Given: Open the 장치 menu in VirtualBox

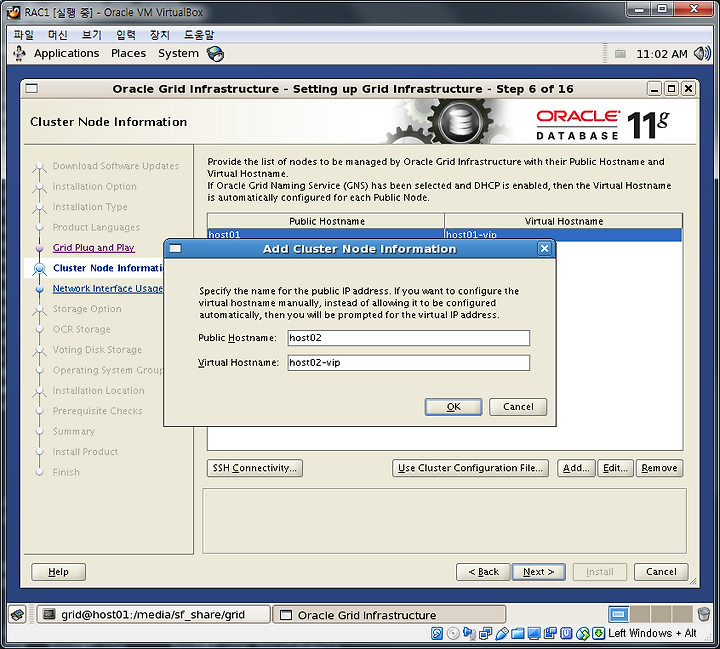Looking at the screenshot, I should point(160,35).
